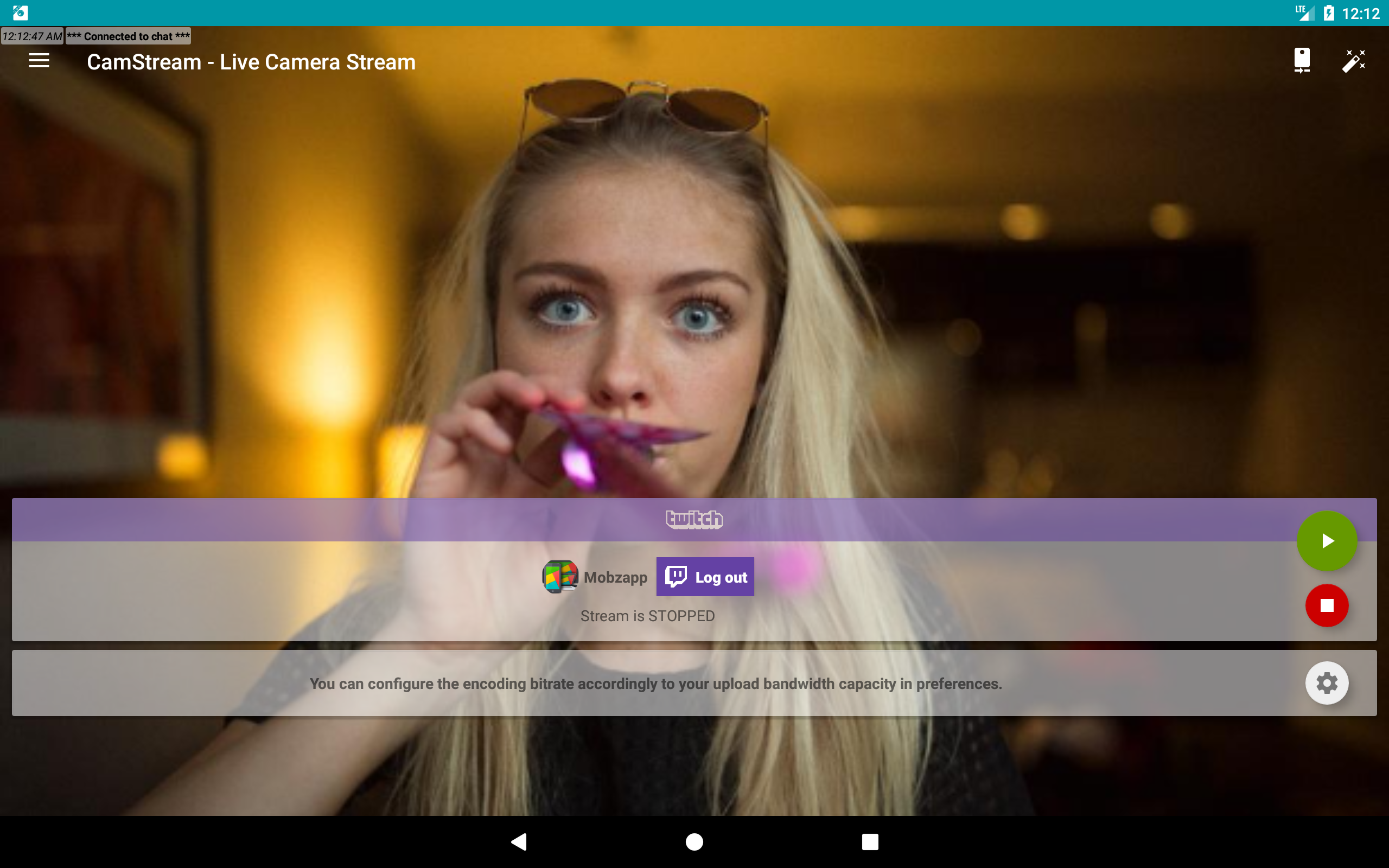
Task: Tap the camera notification icon in status bar
Action: click(x=20, y=12)
